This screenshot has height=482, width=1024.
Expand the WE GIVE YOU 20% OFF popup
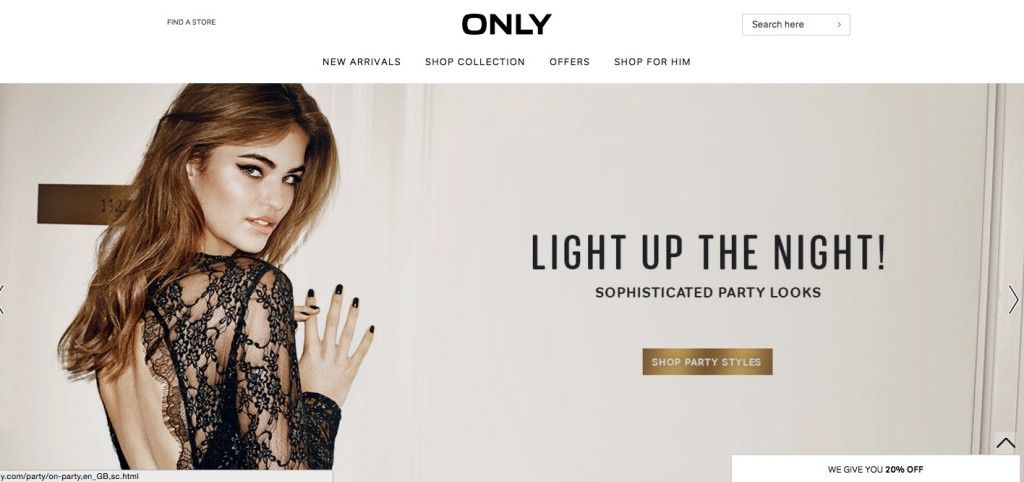point(877,469)
